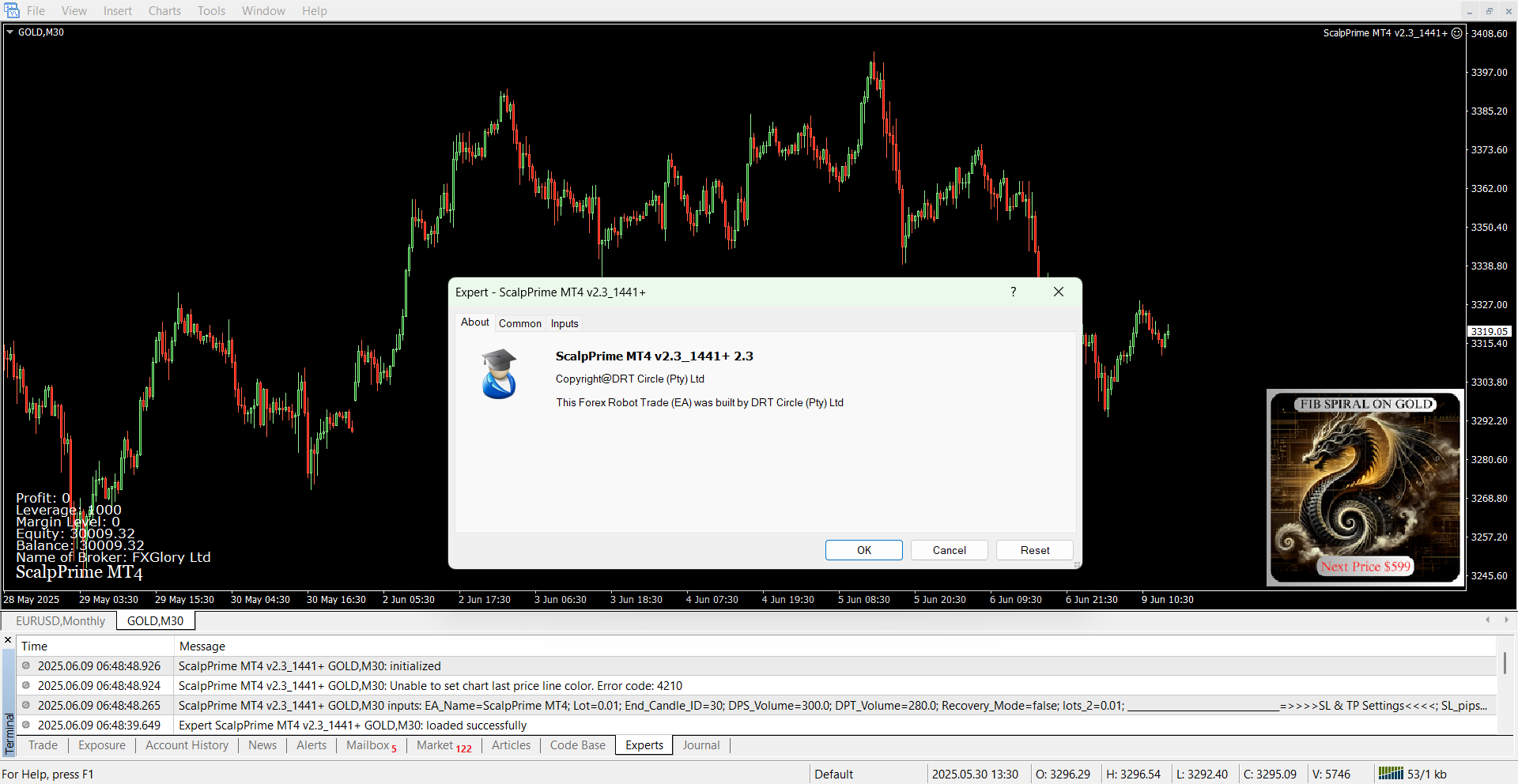Image resolution: width=1518 pixels, height=784 pixels.
Task: Click the 'Default' profile in status bar
Action: [833, 775]
